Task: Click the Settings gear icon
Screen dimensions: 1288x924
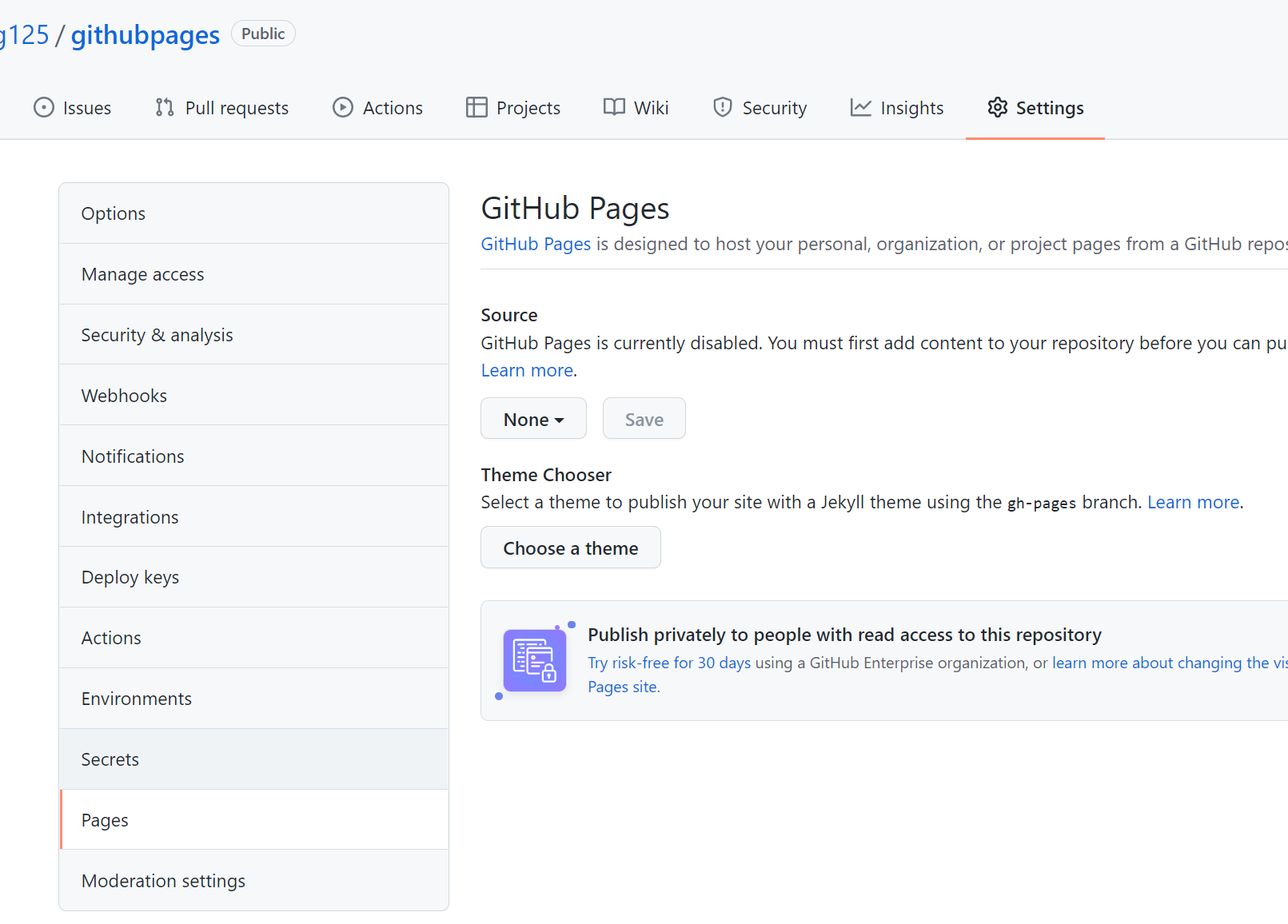Action: tap(997, 107)
